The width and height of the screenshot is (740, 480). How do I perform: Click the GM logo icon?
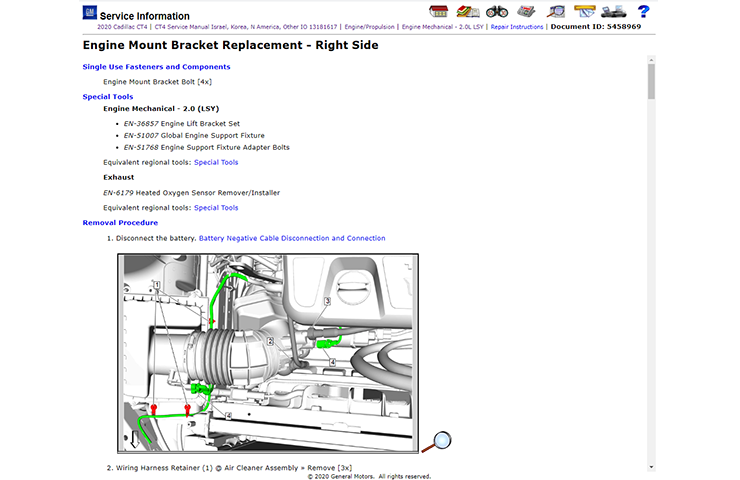click(x=90, y=12)
